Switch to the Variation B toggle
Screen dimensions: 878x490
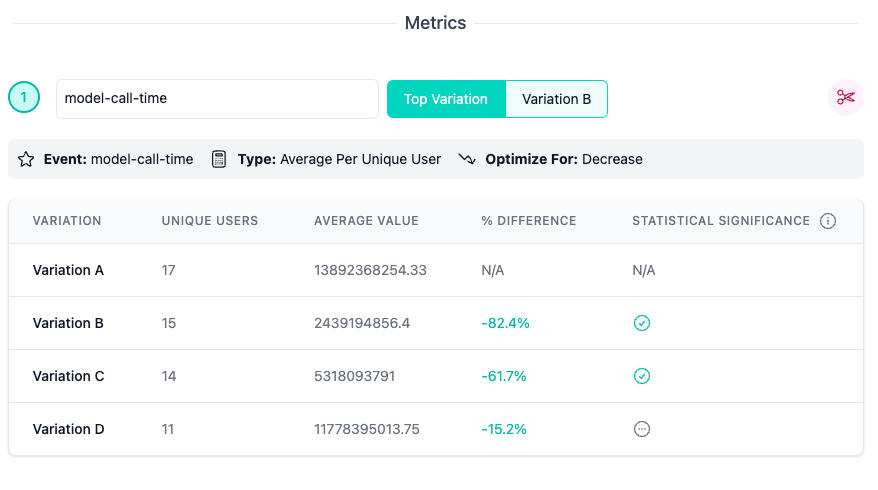pos(557,99)
